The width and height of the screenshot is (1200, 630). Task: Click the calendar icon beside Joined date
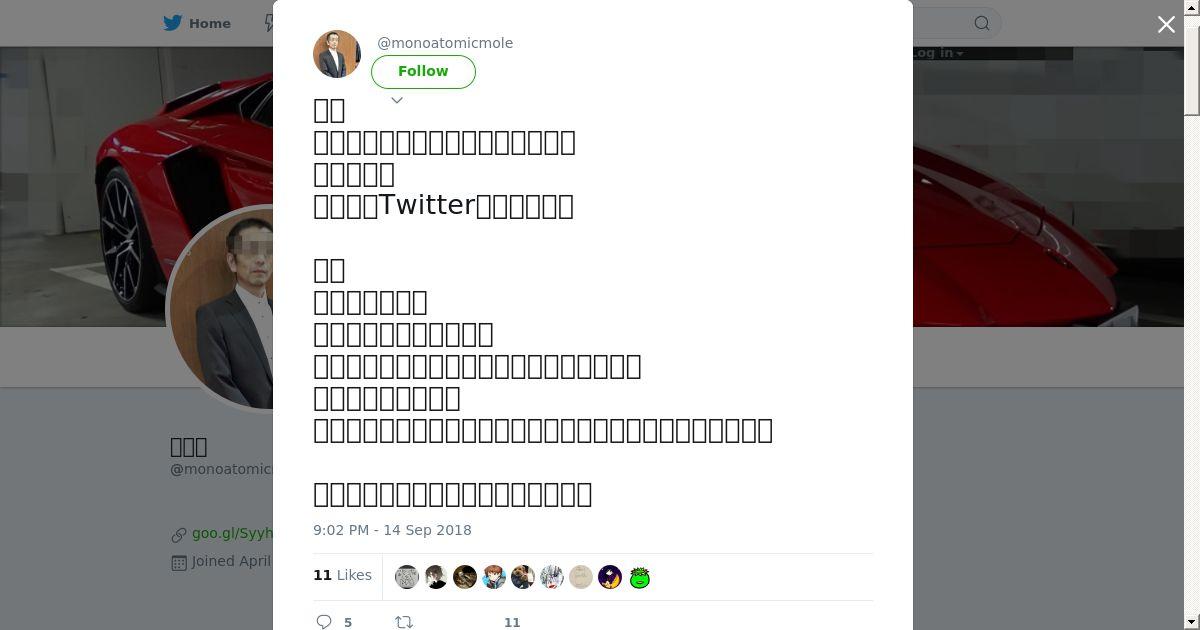pos(179,562)
